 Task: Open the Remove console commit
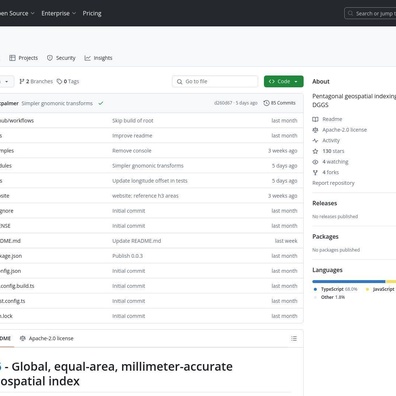(x=132, y=151)
